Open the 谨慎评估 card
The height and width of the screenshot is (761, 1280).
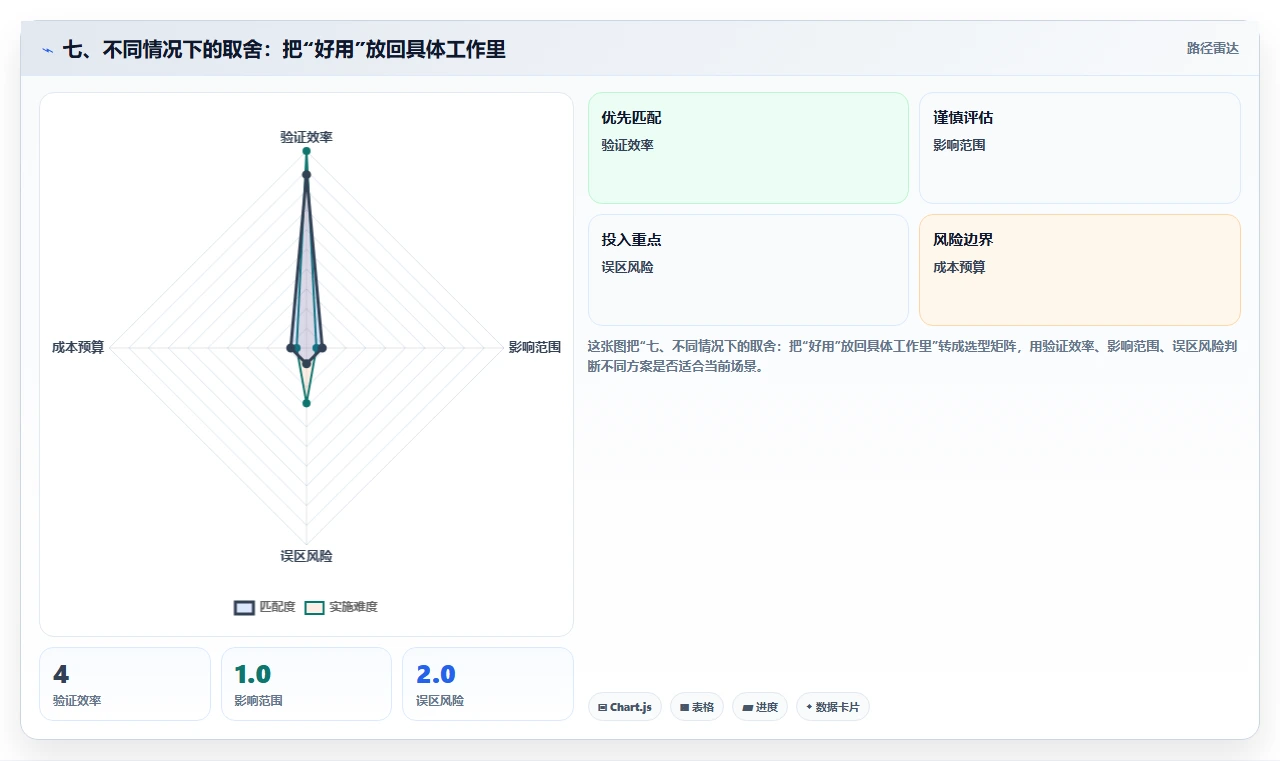coord(1080,148)
